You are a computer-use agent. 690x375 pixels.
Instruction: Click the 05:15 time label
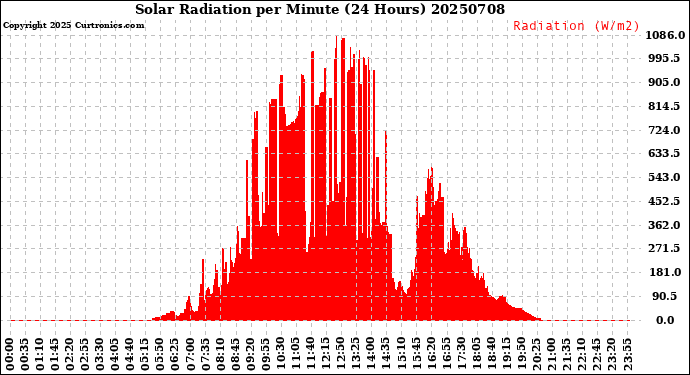(x=145, y=355)
